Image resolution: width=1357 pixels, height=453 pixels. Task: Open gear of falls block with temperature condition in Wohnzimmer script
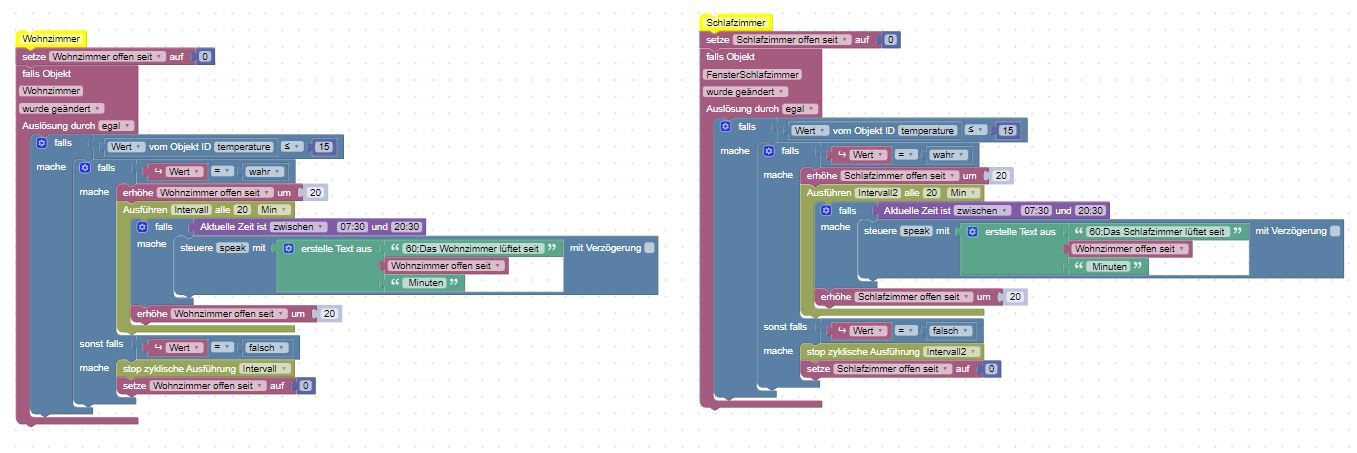coord(41,143)
